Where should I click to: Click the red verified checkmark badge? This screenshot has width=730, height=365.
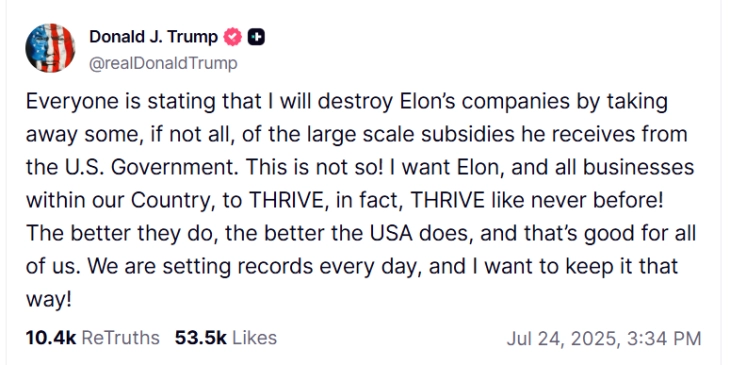coord(233,37)
